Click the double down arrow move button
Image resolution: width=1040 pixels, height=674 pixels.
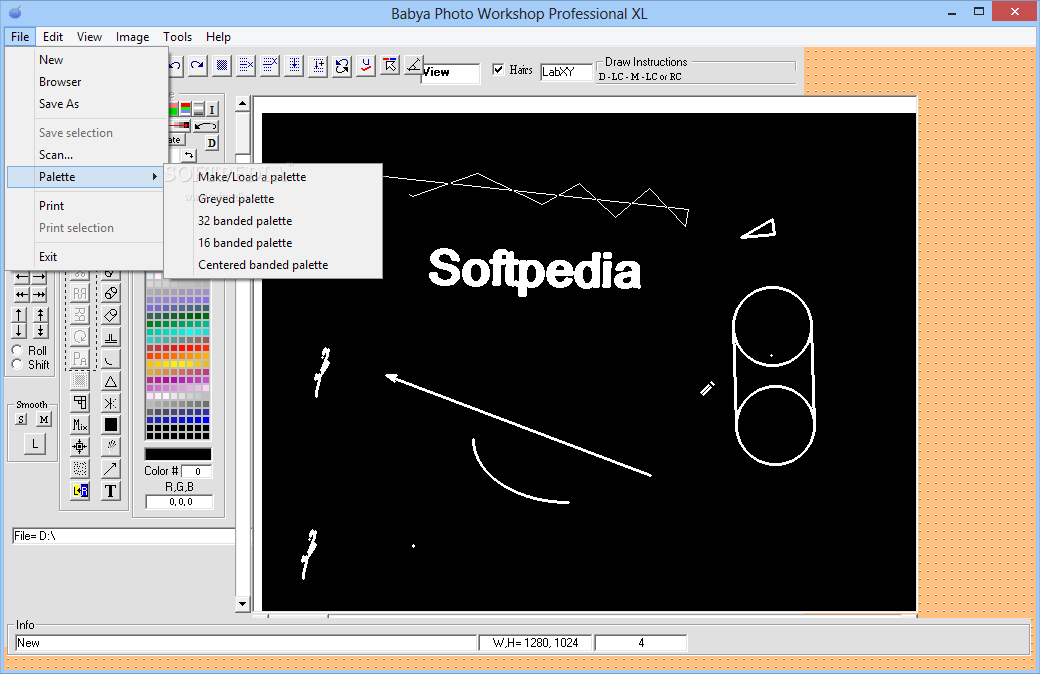click(x=40, y=330)
